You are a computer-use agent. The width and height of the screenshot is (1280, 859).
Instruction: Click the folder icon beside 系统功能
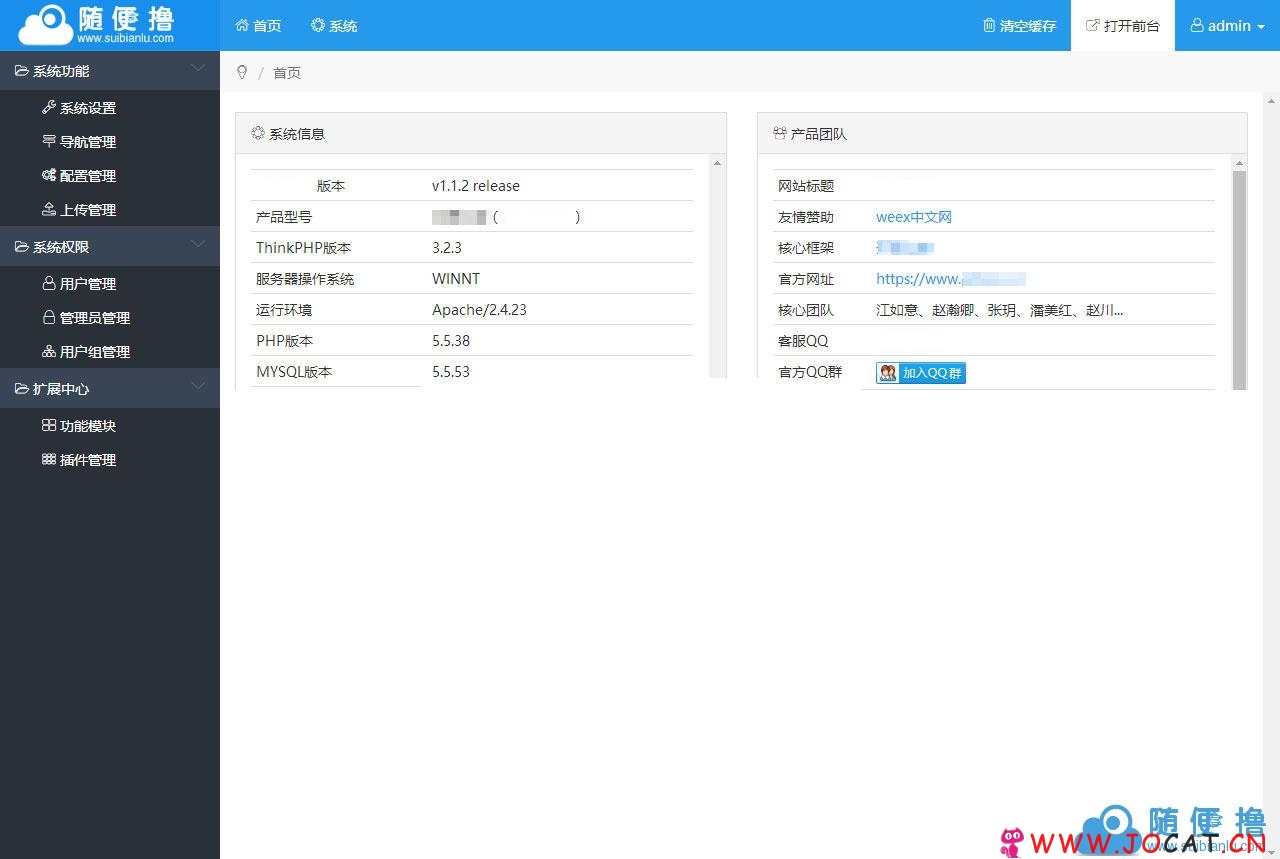(22, 71)
